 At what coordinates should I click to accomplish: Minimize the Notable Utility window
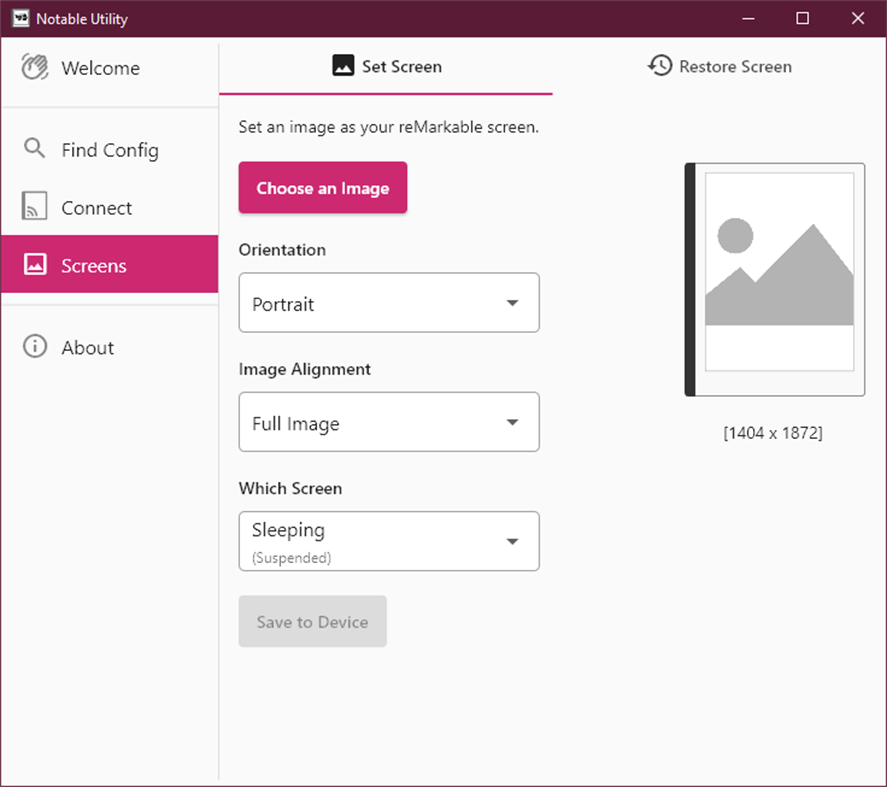(x=748, y=18)
